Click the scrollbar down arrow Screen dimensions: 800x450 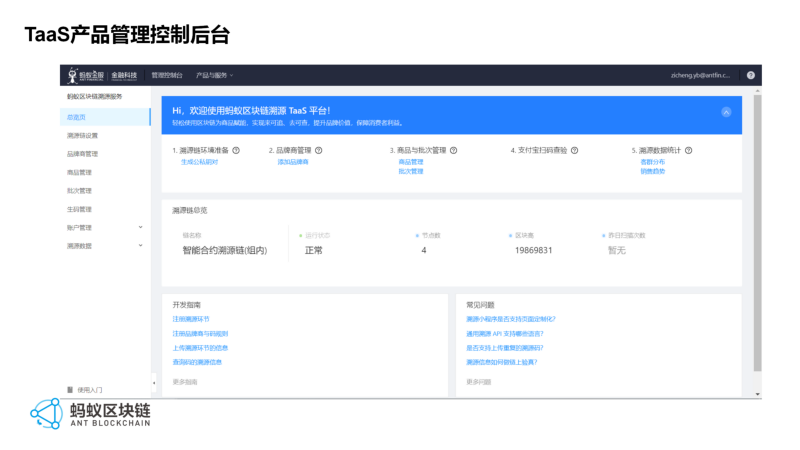coord(758,394)
